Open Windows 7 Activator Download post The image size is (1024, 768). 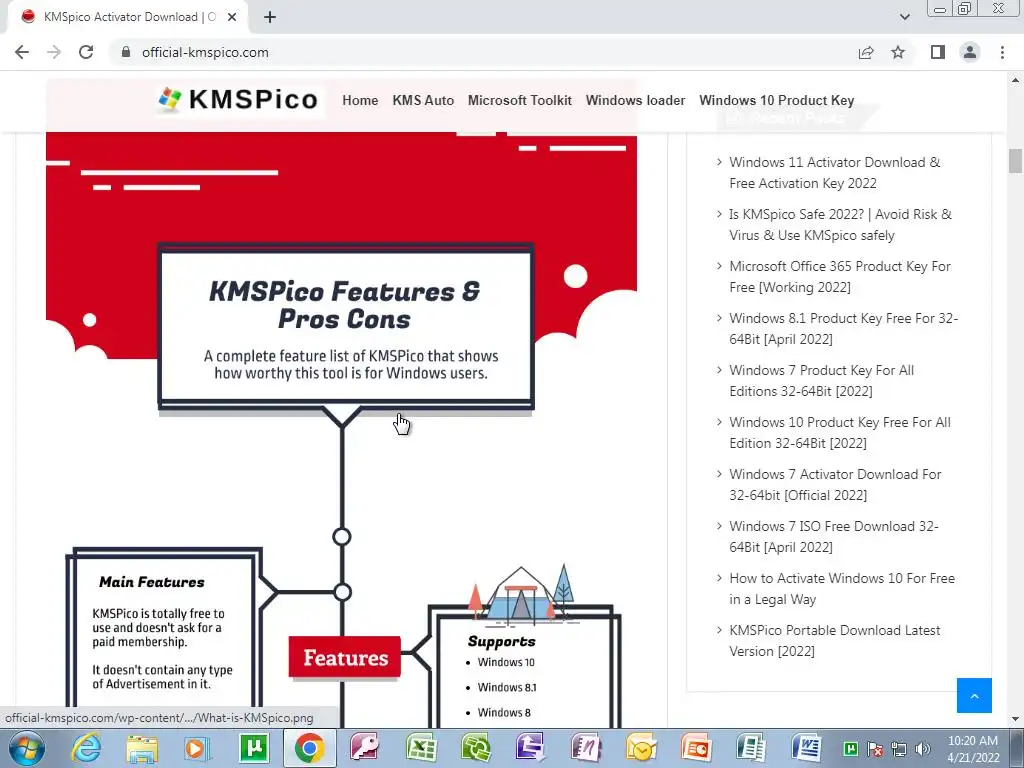[x=835, y=485]
